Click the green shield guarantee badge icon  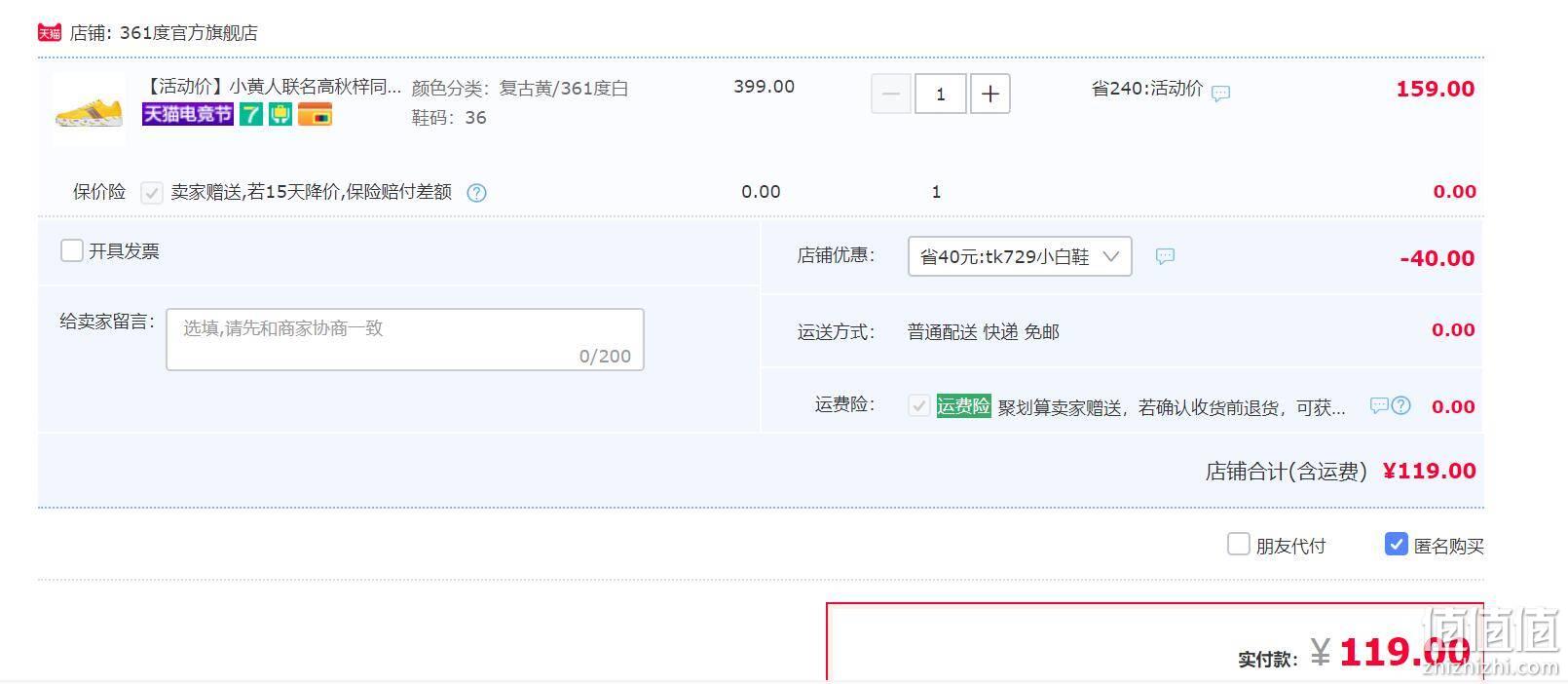pos(280,115)
